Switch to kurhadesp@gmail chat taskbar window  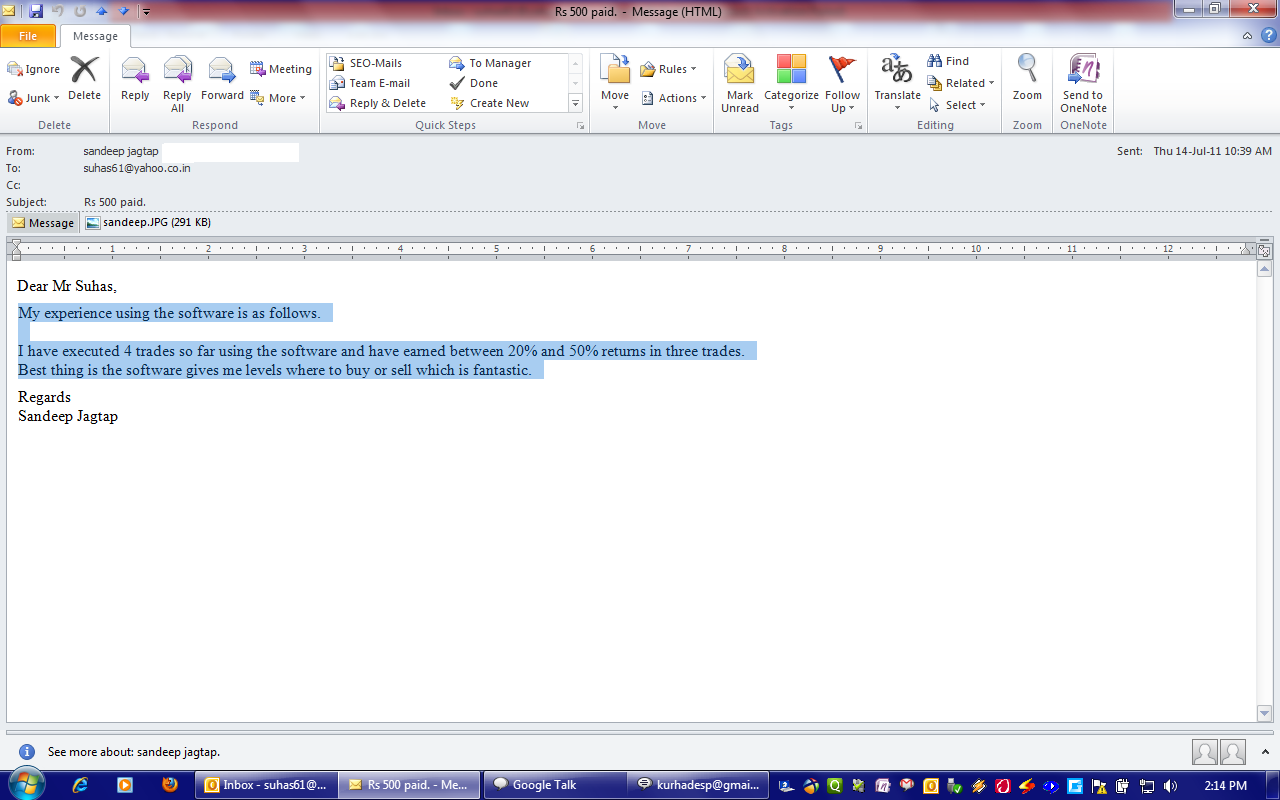(698, 785)
